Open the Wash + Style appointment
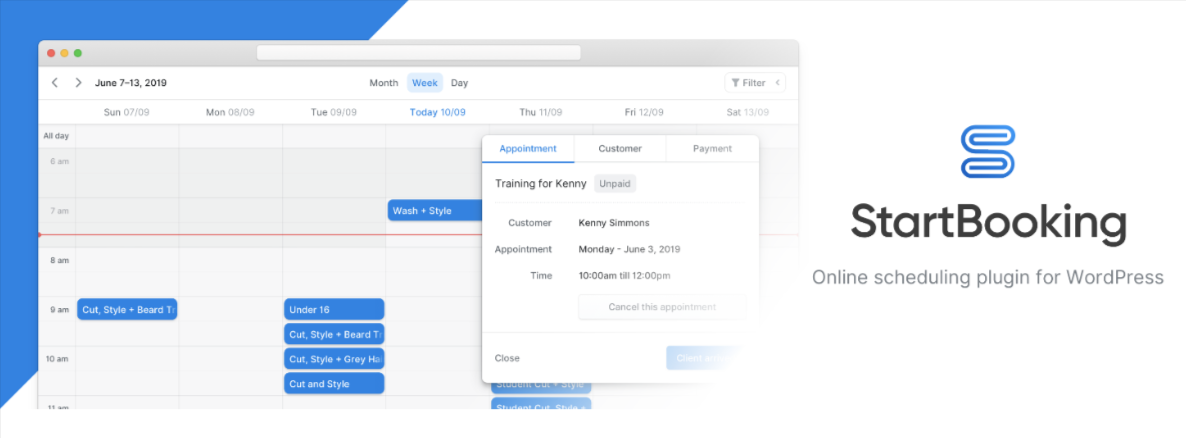The height and width of the screenshot is (438, 1186). tap(436, 210)
